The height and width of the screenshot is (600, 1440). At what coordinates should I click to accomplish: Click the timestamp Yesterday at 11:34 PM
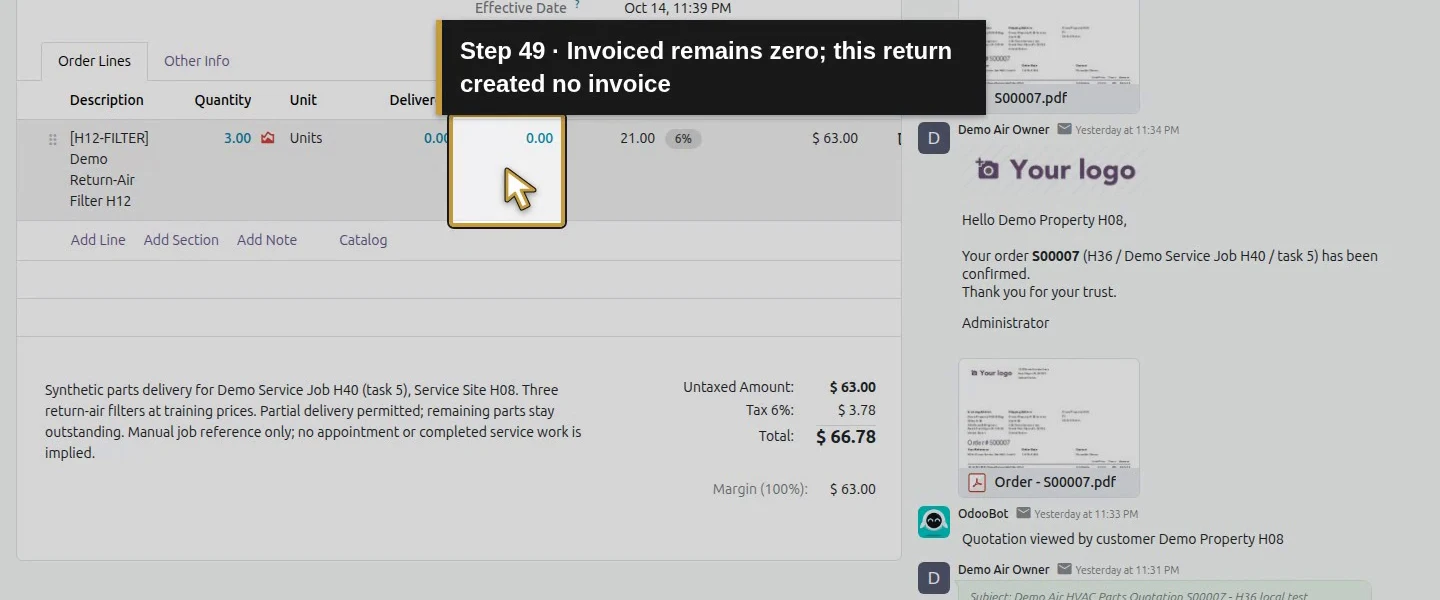1127,130
